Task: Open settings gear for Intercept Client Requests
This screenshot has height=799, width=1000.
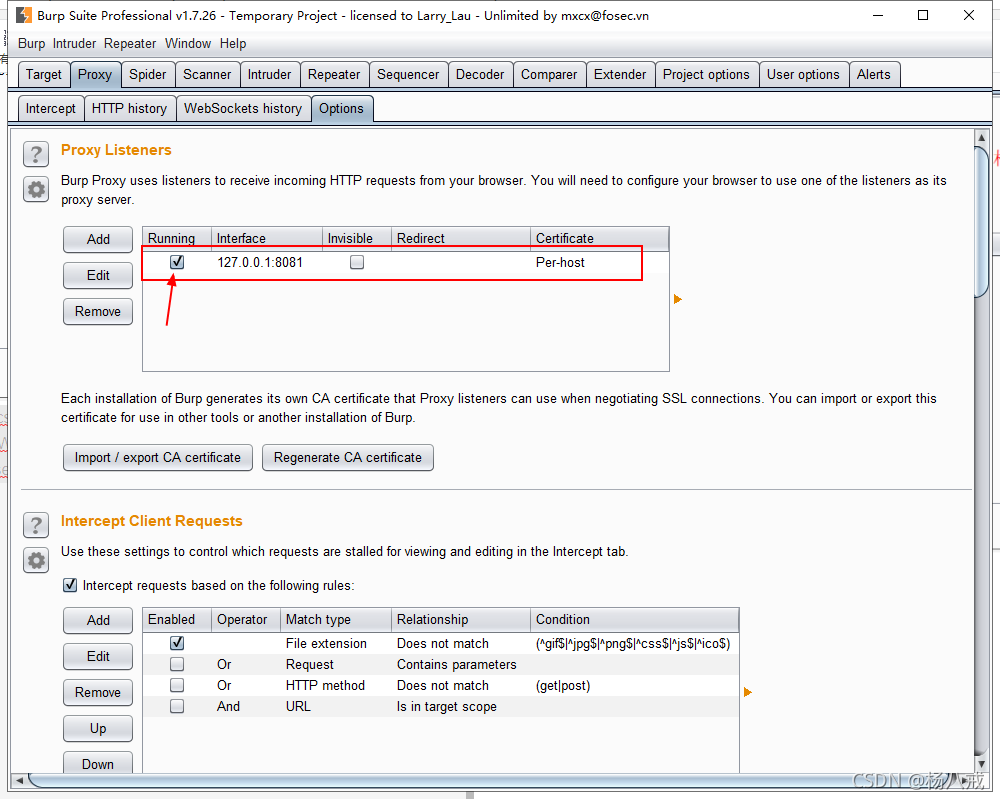Action: (36, 561)
